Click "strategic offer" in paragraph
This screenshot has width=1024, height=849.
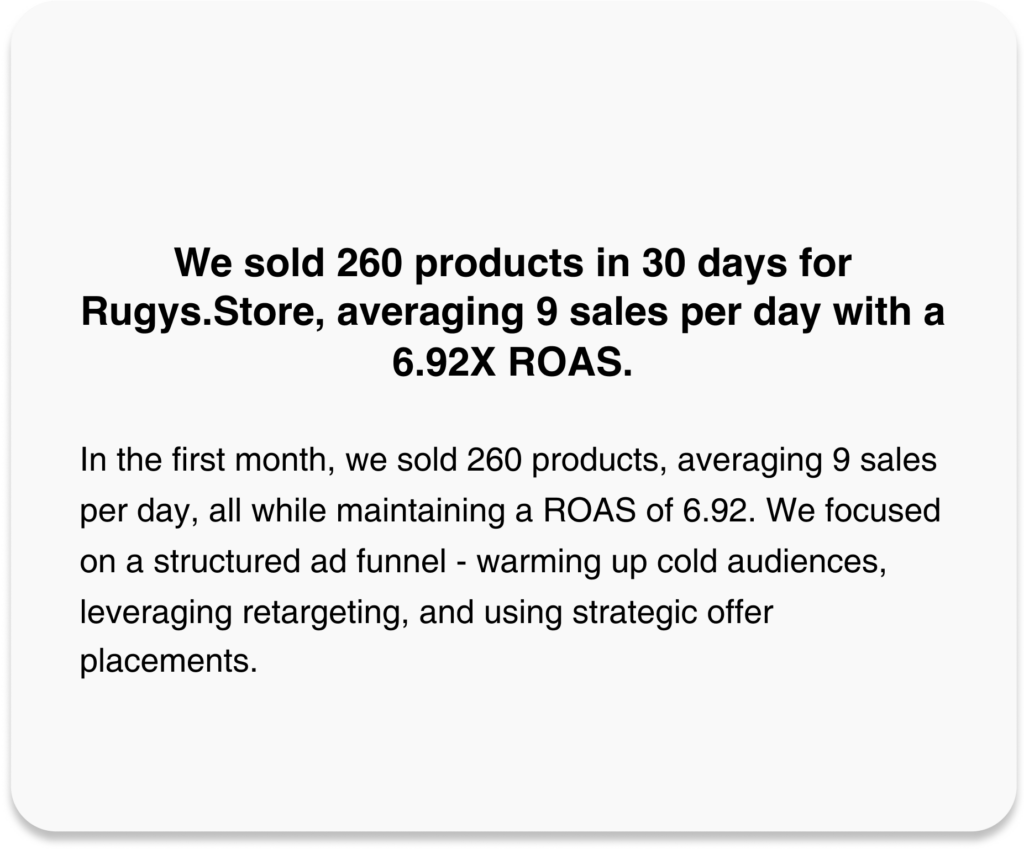click(673, 613)
